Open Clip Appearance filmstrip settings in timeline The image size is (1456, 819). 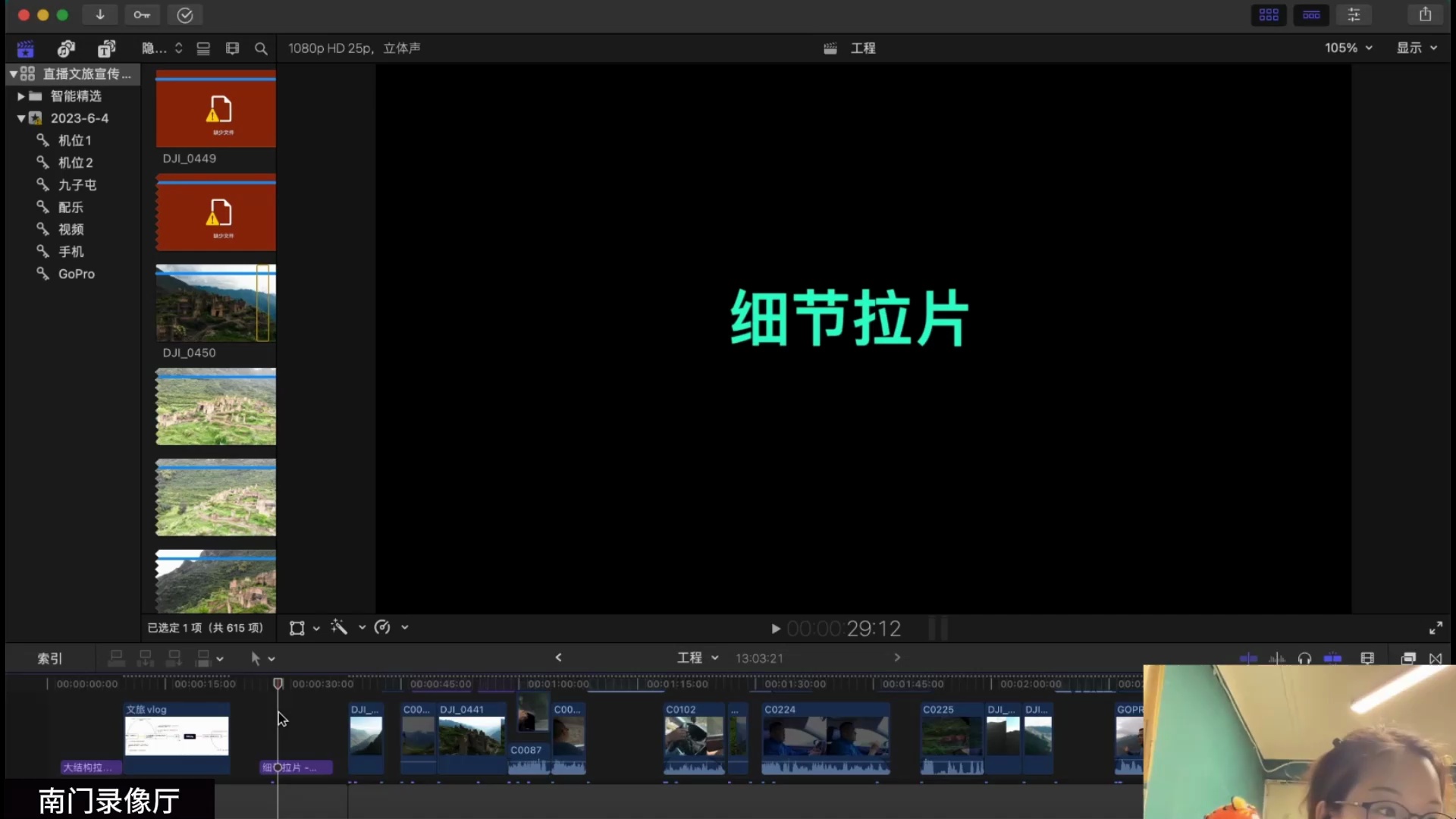[x=1367, y=658]
